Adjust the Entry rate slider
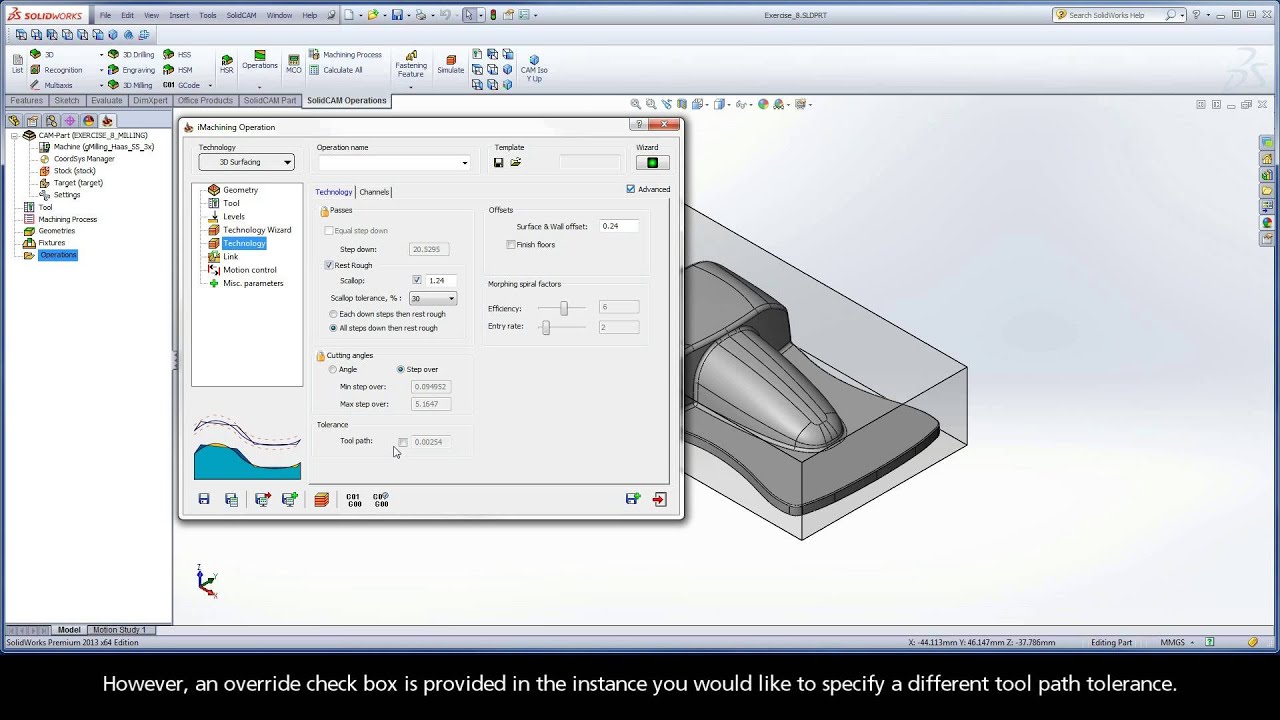 (546, 327)
